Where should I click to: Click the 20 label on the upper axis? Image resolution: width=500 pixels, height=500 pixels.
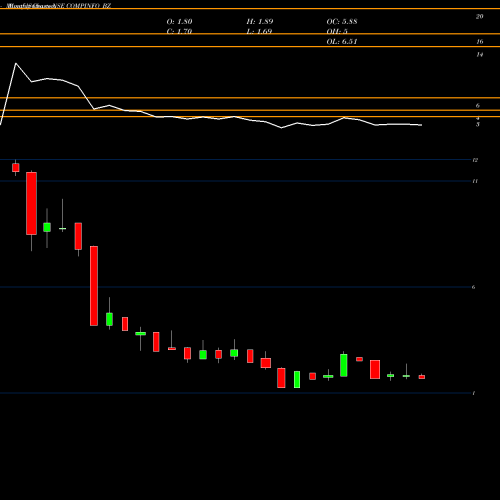click(x=479, y=16)
